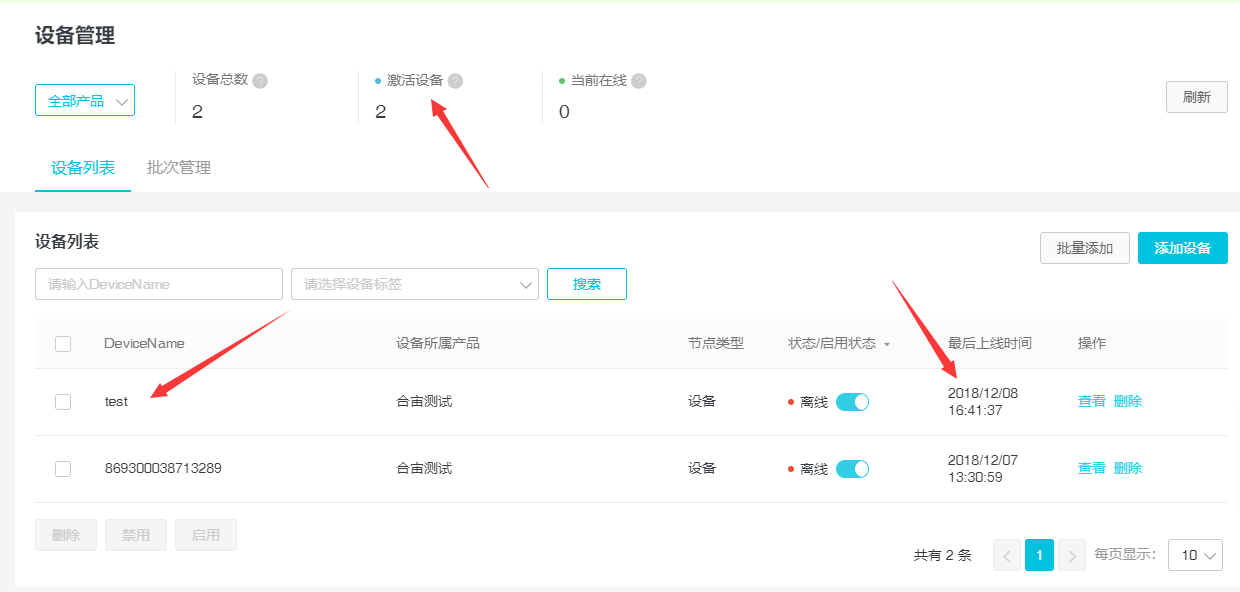
Task: Click the 添加设备 button
Action: pyautogui.click(x=1182, y=248)
